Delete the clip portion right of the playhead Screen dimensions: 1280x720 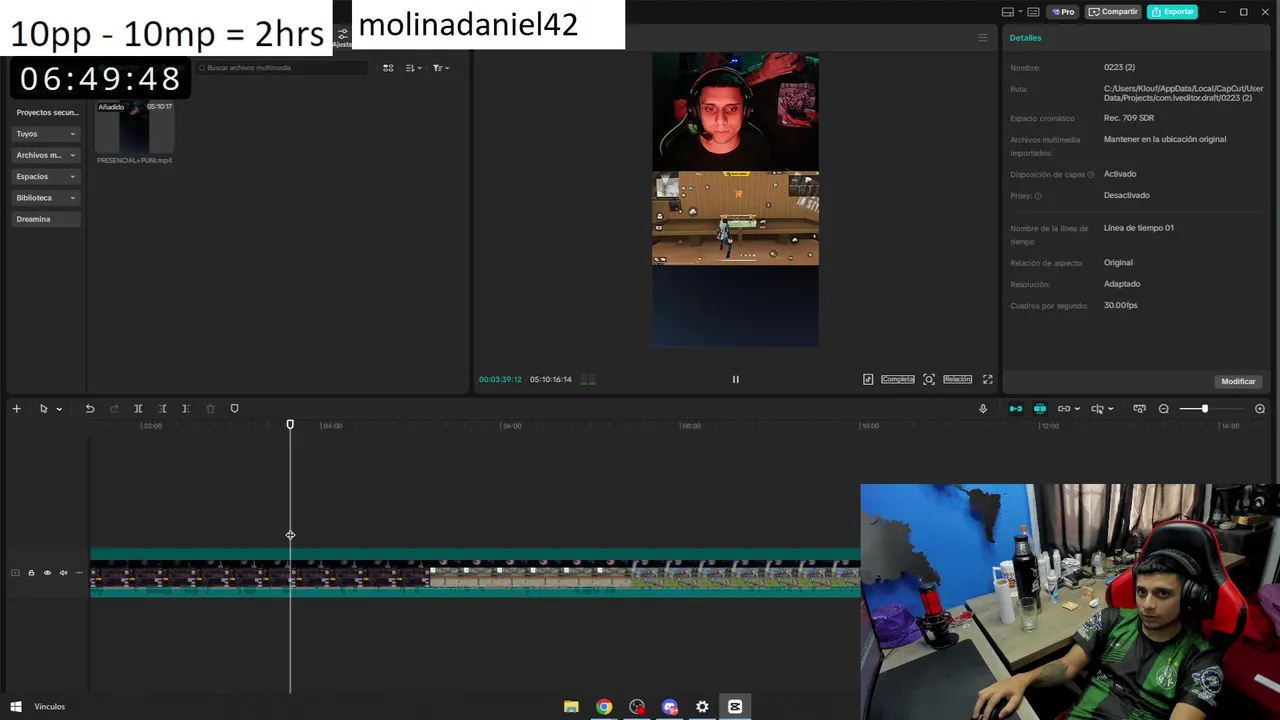tap(186, 408)
